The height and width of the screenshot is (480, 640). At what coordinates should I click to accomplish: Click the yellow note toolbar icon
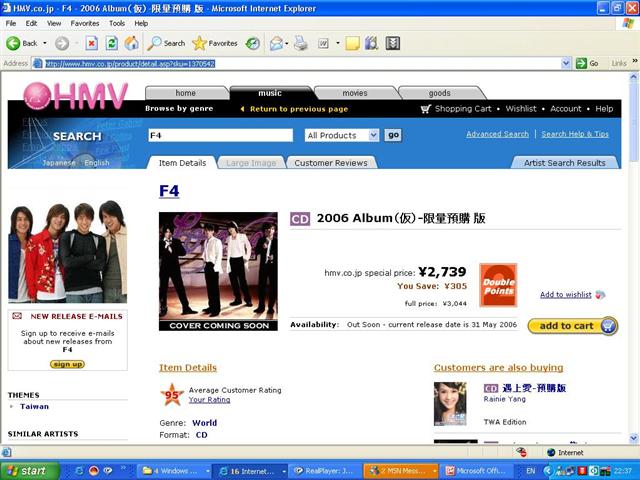coord(352,43)
